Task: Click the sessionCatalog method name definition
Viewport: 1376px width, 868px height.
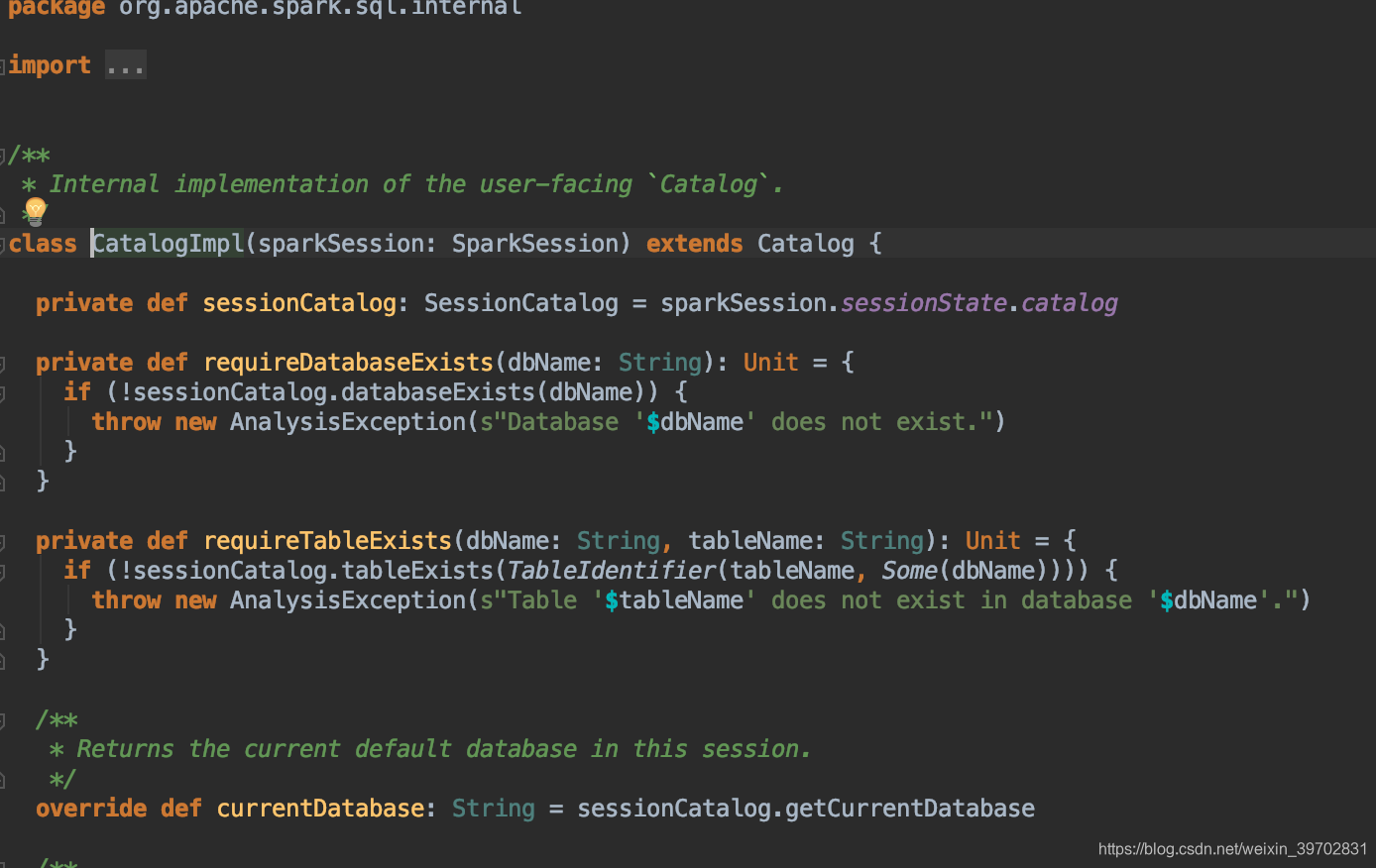Action: 299,303
